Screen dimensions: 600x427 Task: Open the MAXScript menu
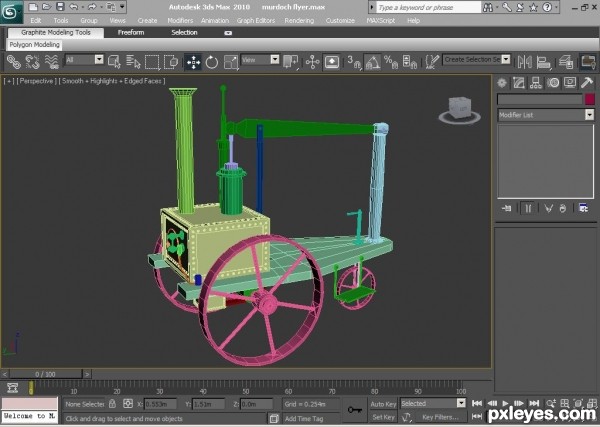(x=381, y=21)
